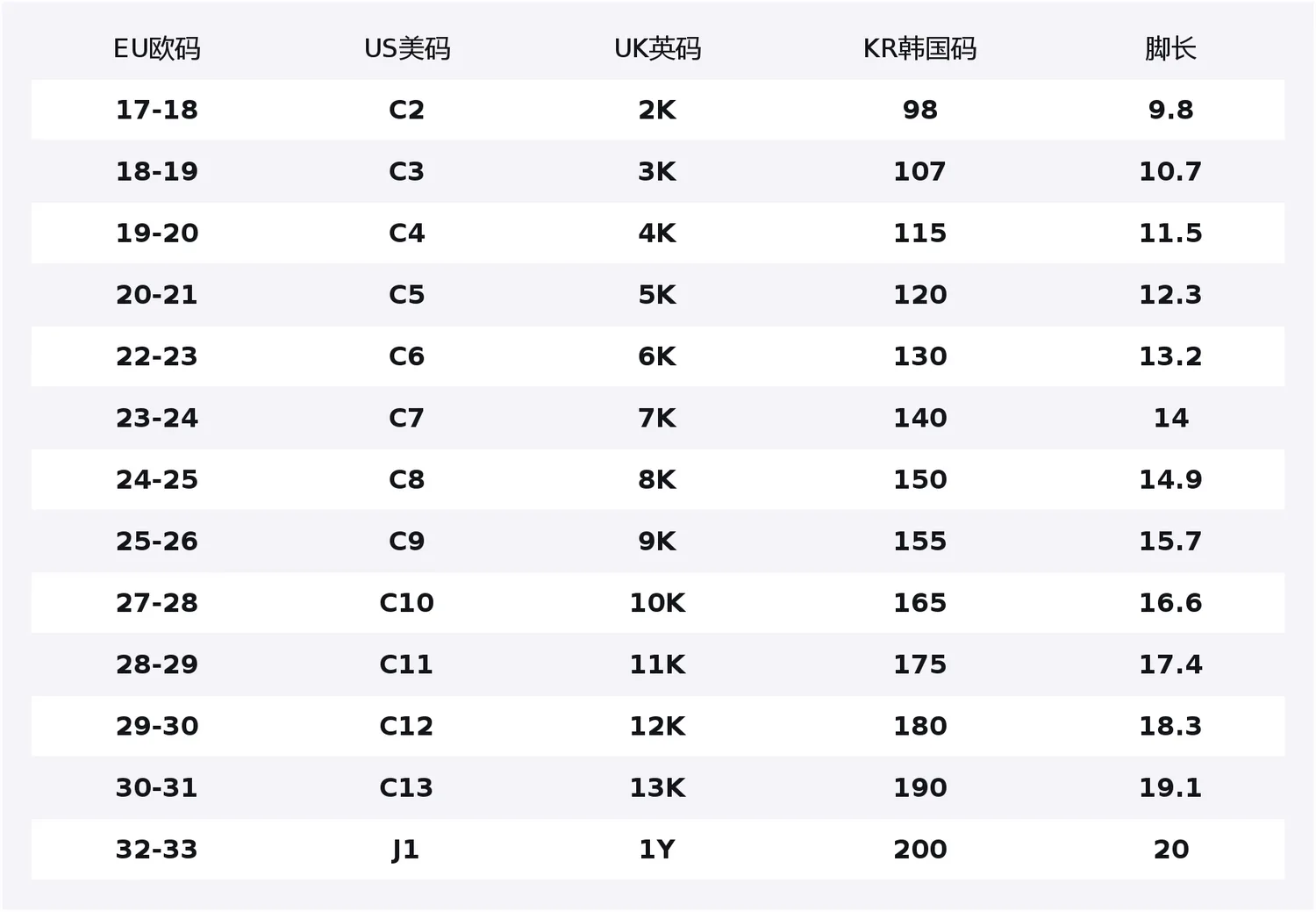Select the UK size 9K cell
1316x912 pixels.
(x=657, y=541)
